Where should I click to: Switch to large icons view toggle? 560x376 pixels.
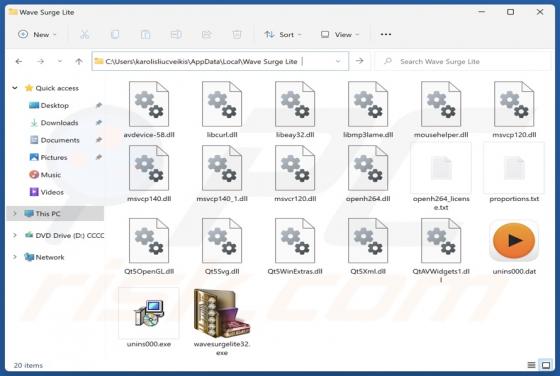tap(546, 365)
